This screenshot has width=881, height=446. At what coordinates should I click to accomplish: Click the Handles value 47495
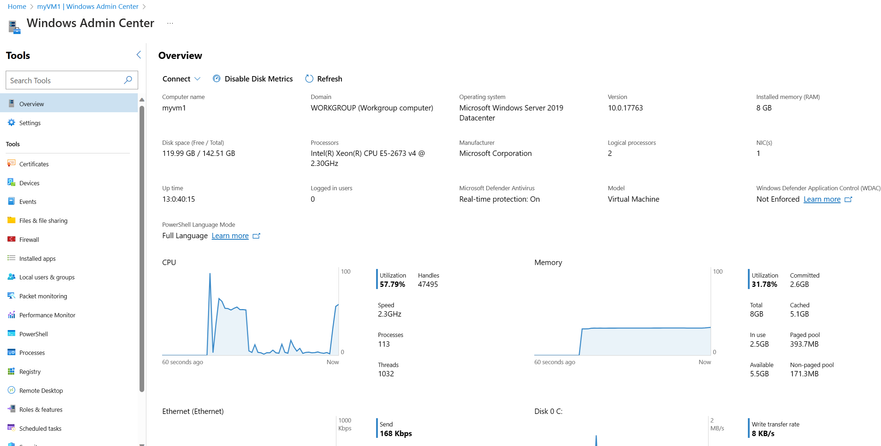coord(428,285)
